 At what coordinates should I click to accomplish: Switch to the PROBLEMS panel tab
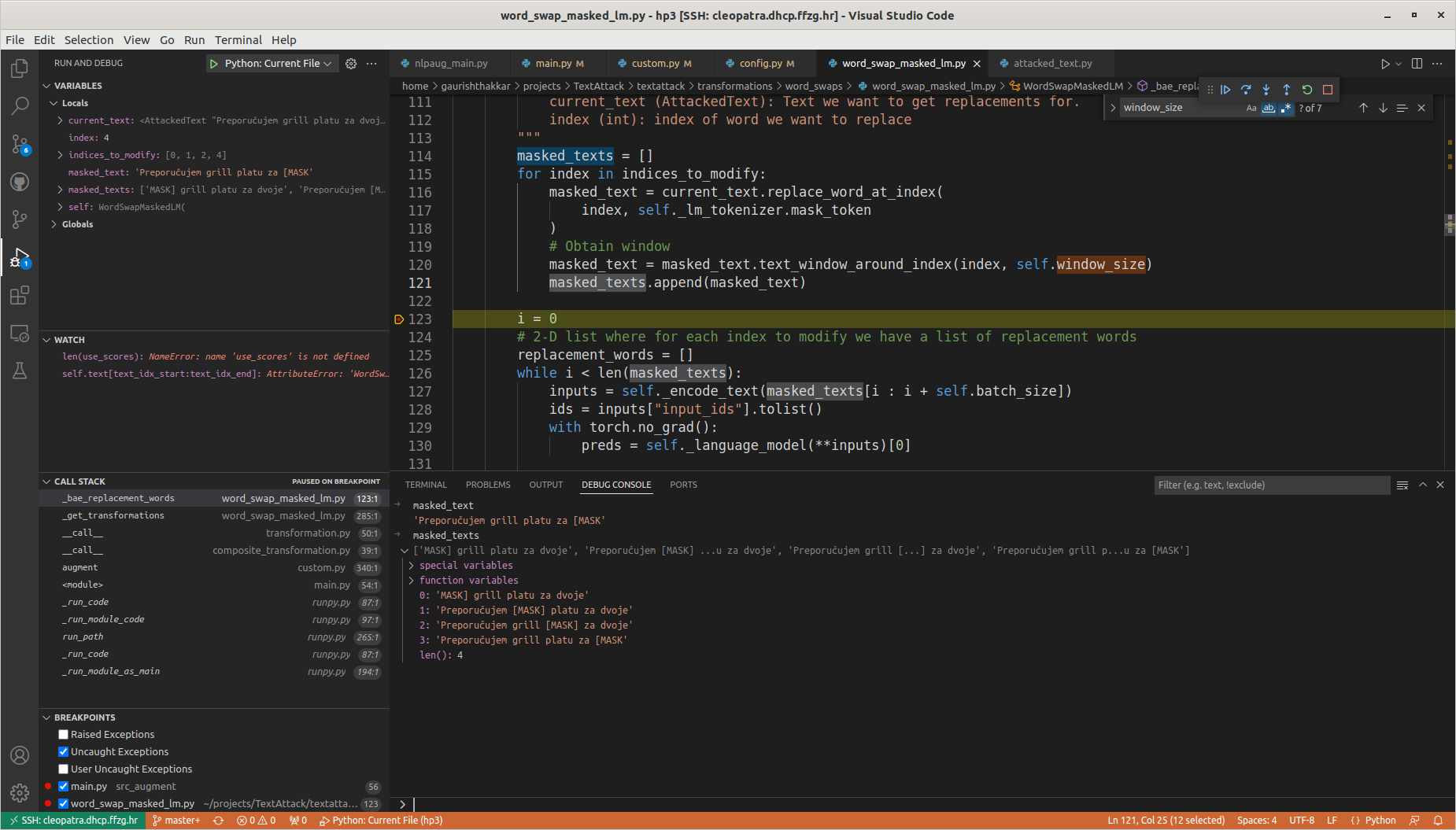click(488, 485)
